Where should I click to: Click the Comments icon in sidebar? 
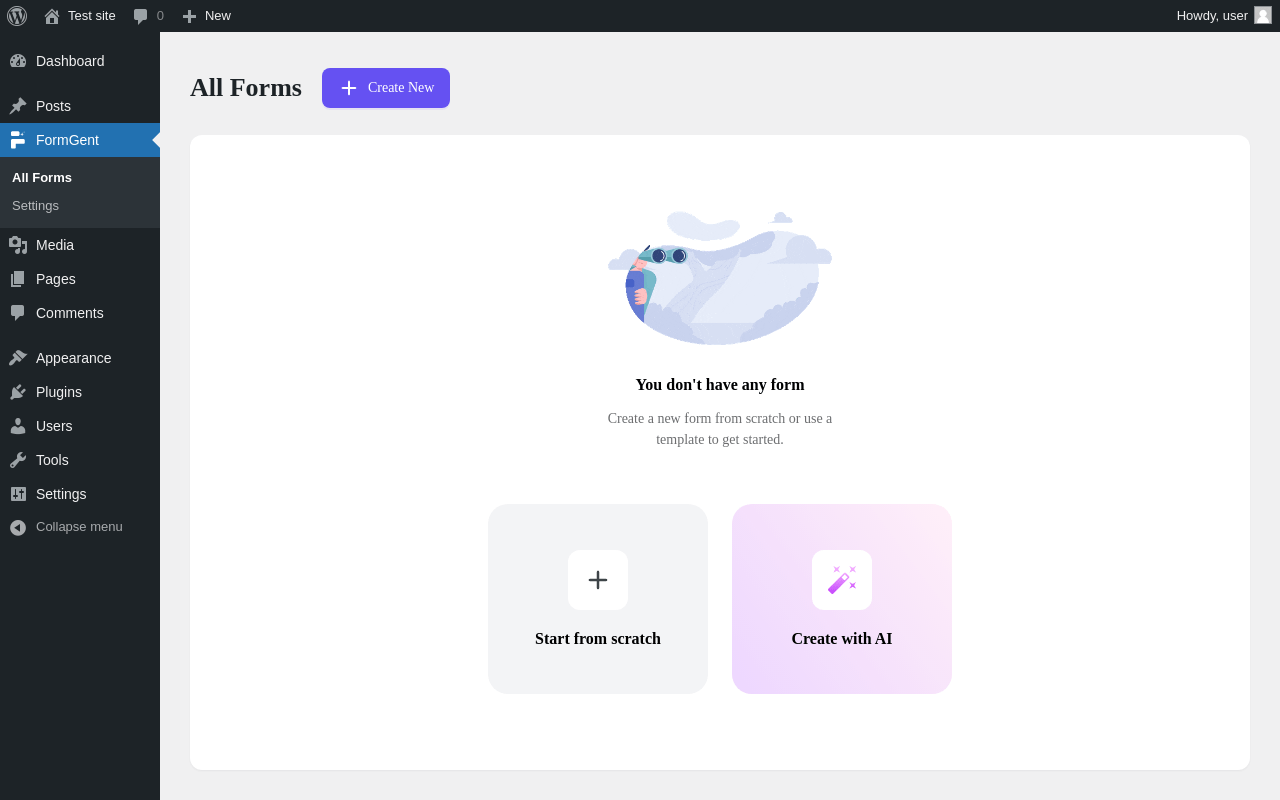click(x=18, y=313)
